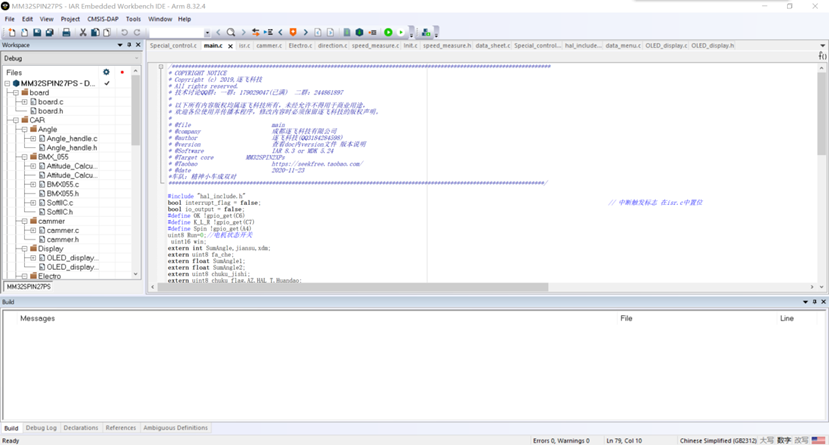829x445 pixels.
Task: Collapse the Display folder node
Action: click(24, 248)
